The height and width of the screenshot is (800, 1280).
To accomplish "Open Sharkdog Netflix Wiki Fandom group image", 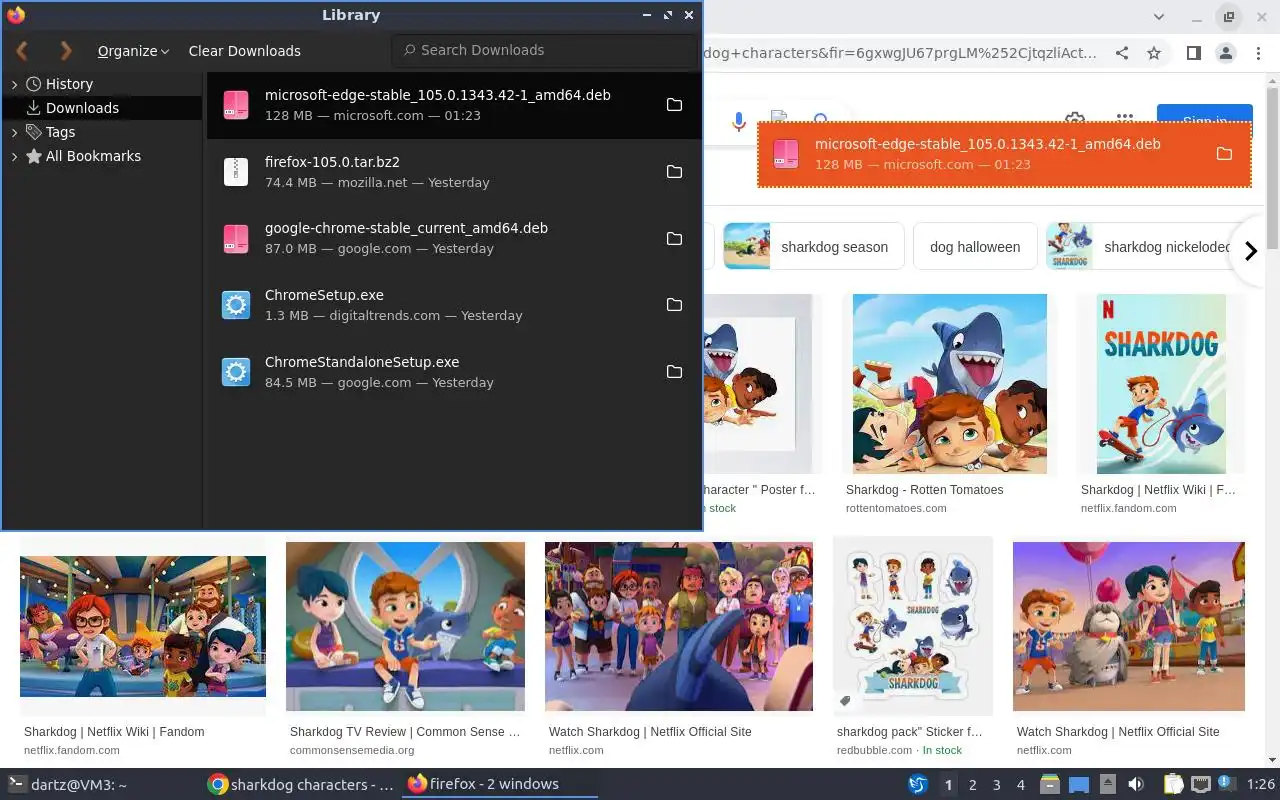I will click(x=143, y=626).
